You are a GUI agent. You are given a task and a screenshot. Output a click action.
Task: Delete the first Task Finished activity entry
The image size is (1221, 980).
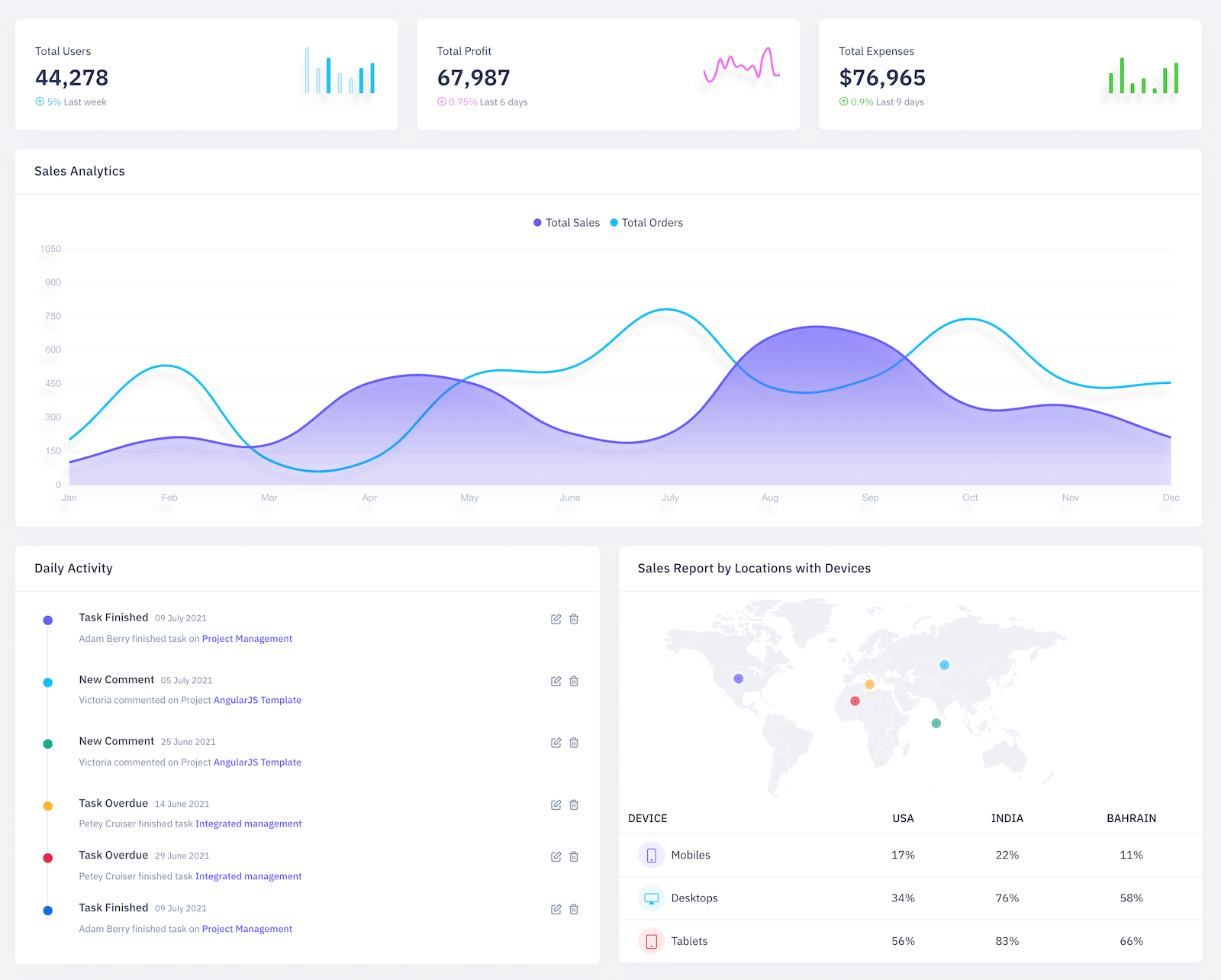(574, 619)
